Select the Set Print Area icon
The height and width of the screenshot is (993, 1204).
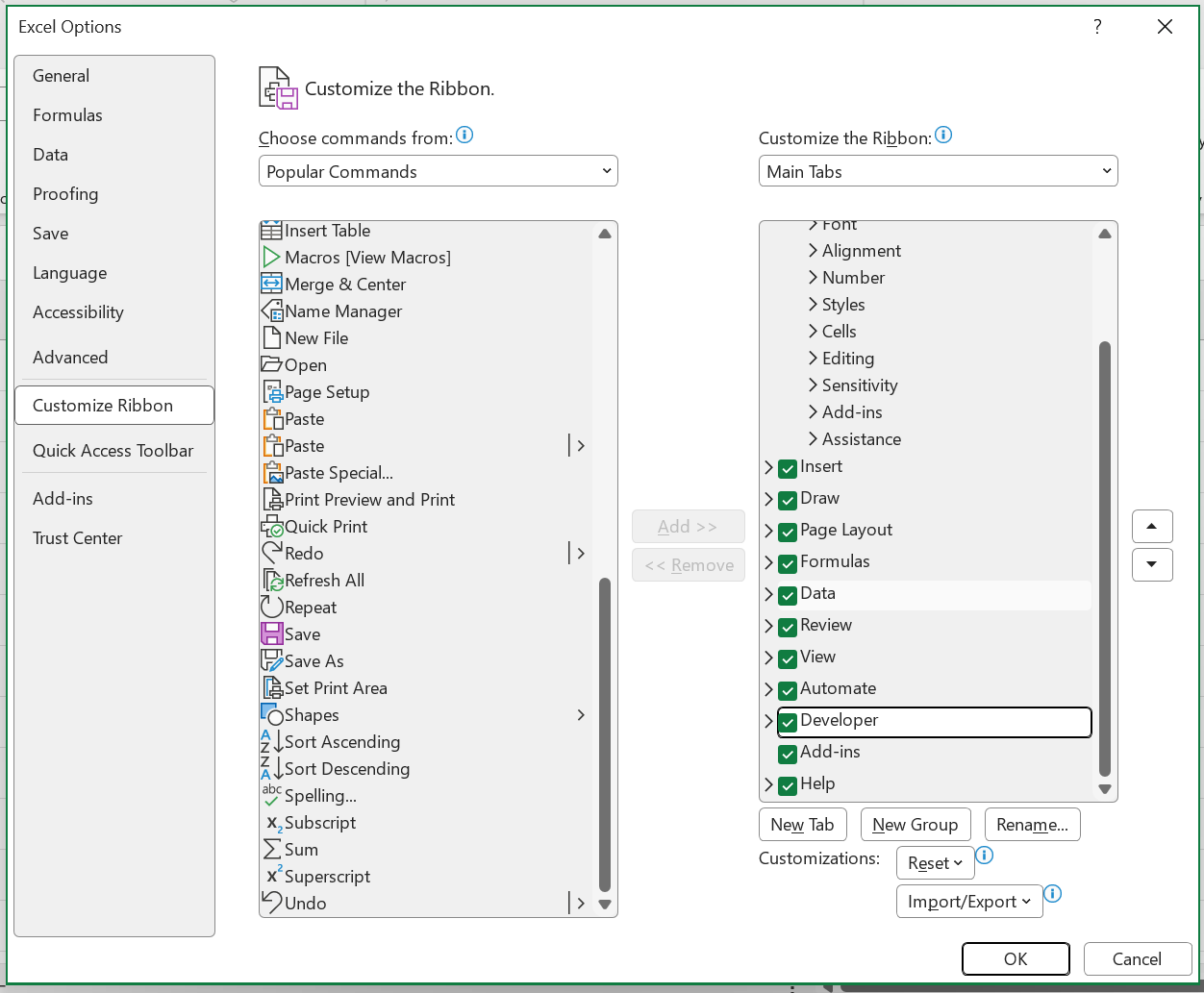pos(272,688)
